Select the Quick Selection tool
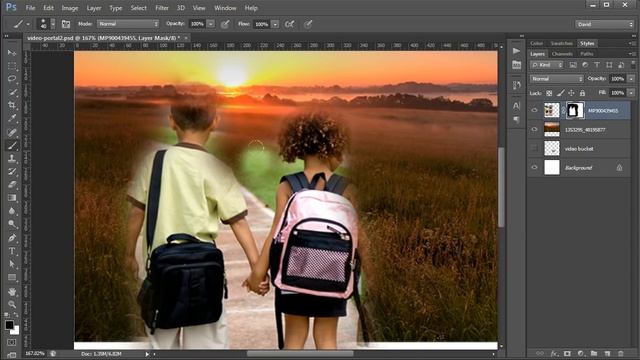Viewport: 640px width, 360px height. pyautogui.click(x=12, y=92)
